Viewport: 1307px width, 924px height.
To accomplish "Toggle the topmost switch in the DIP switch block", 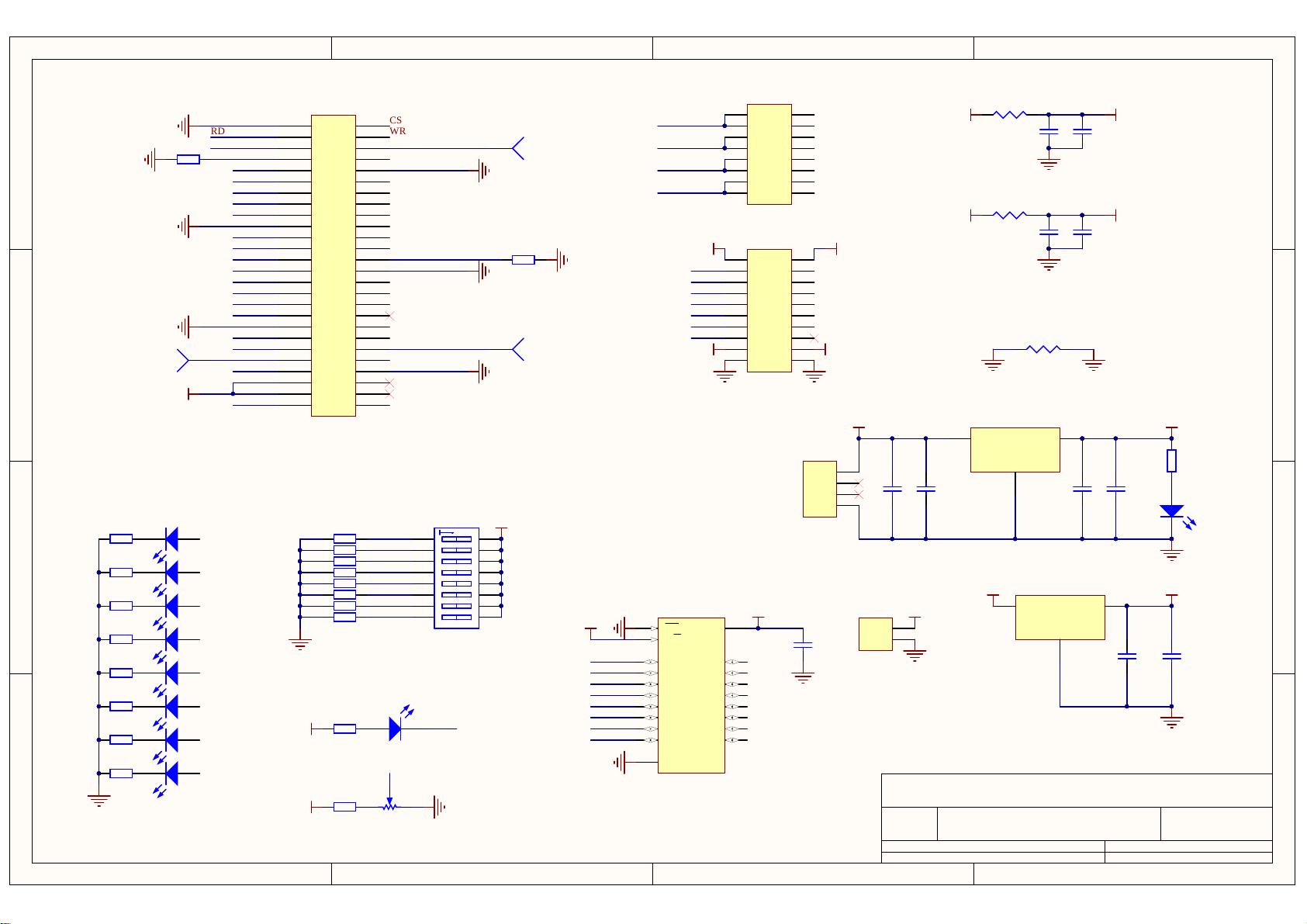I will [456, 539].
